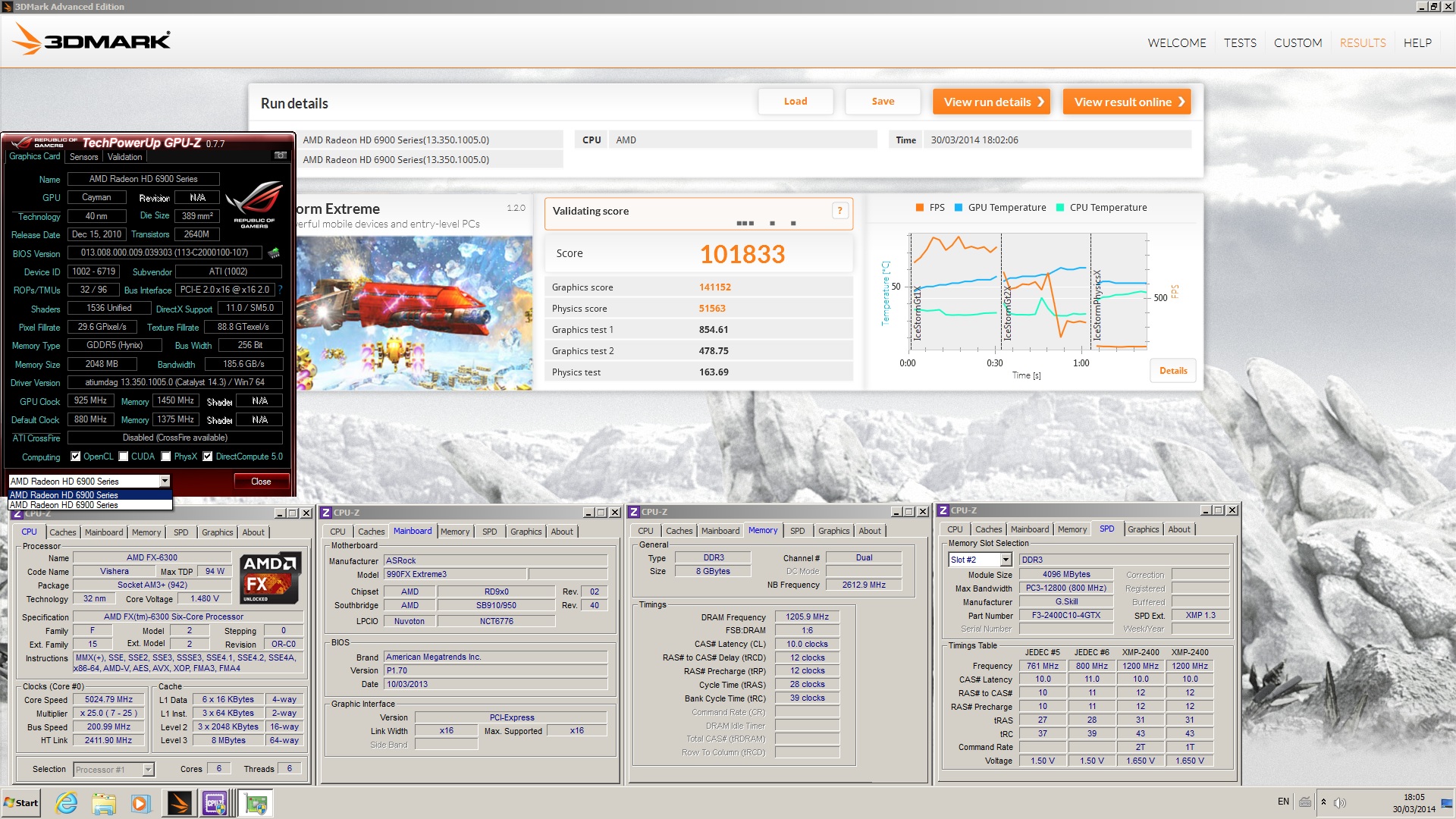Image resolution: width=1456 pixels, height=819 pixels.
Task: Open Windows Explorer folder icon in taskbar
Action: (x=104, y=803)
